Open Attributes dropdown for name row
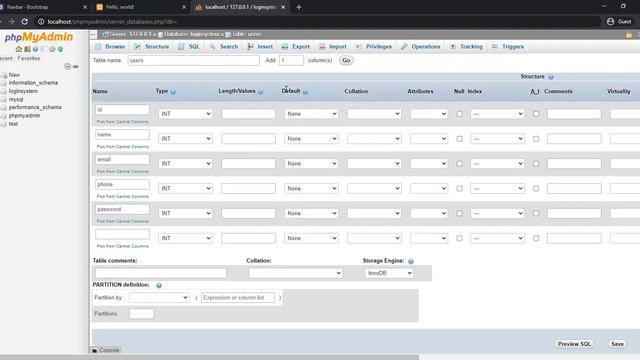The width and height of the screenshot is (640, 360). click(429, 139)
